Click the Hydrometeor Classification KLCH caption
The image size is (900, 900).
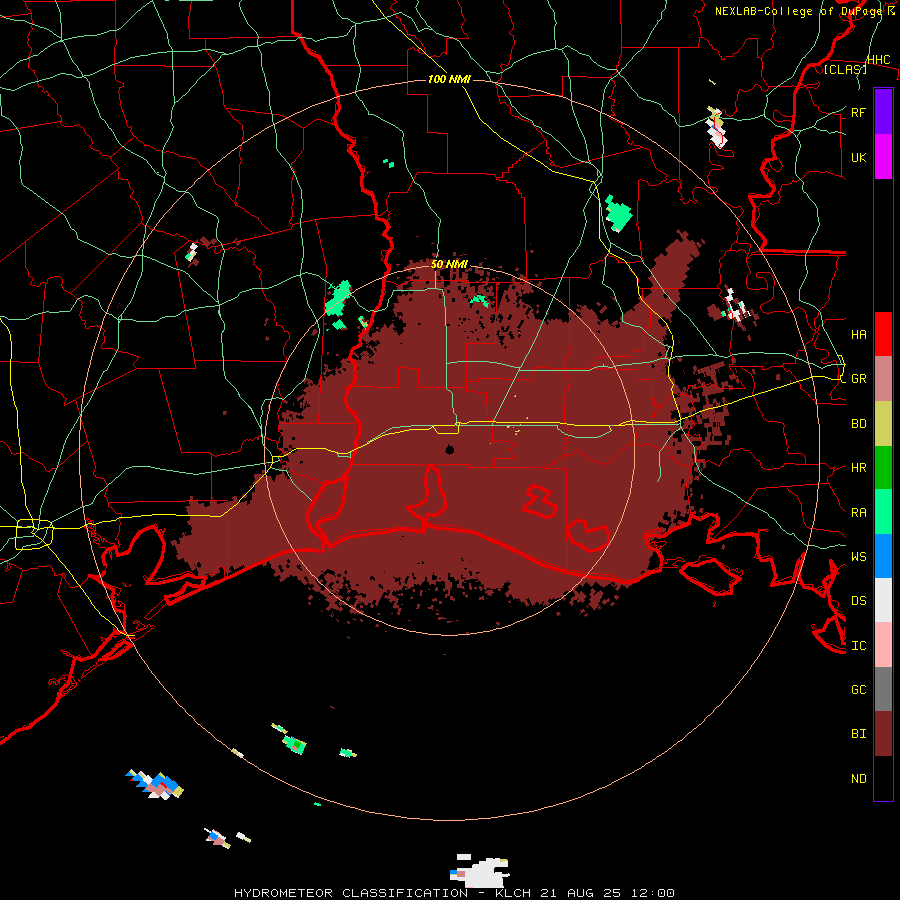tap(454, 893)
